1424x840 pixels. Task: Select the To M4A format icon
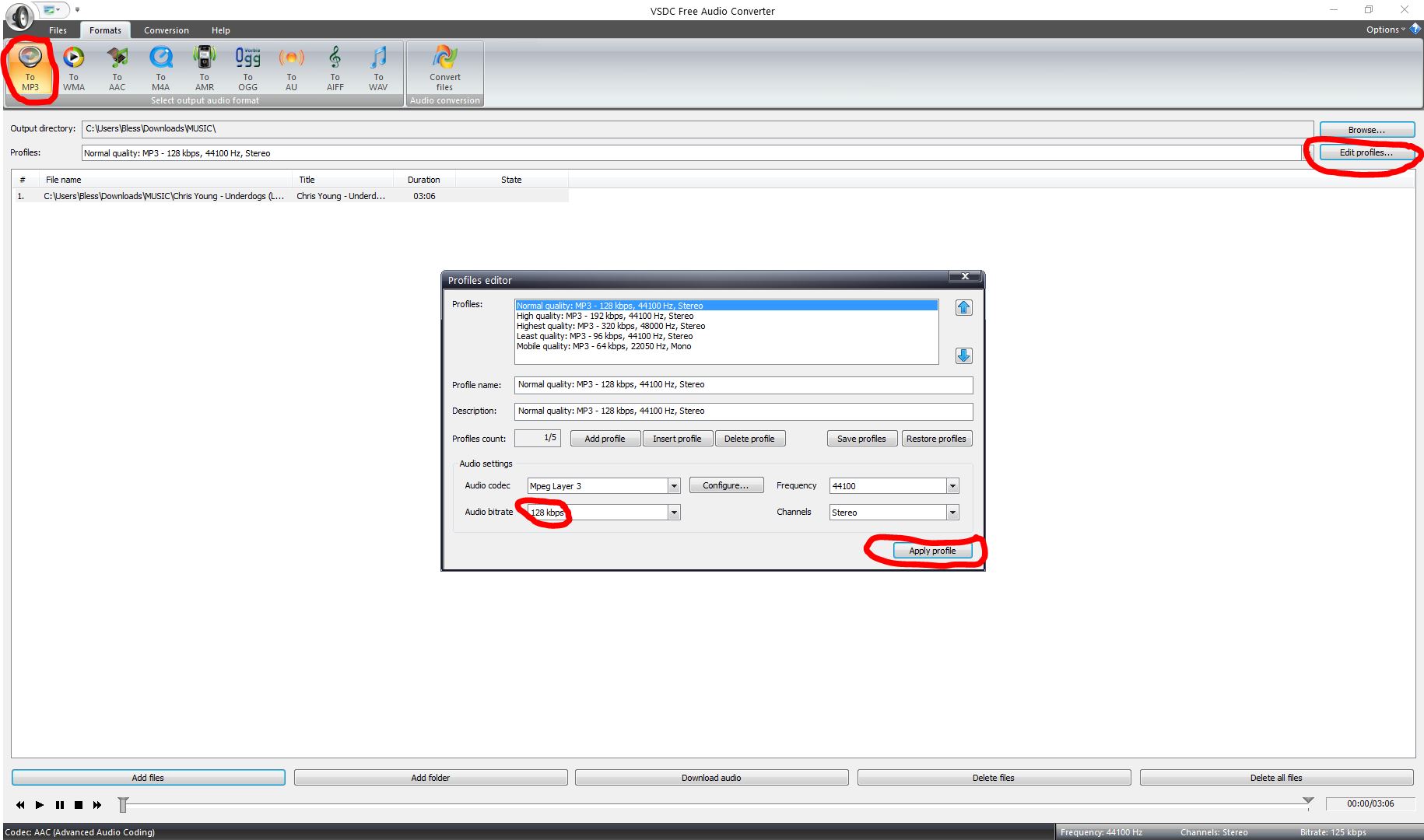coord(161,69)
